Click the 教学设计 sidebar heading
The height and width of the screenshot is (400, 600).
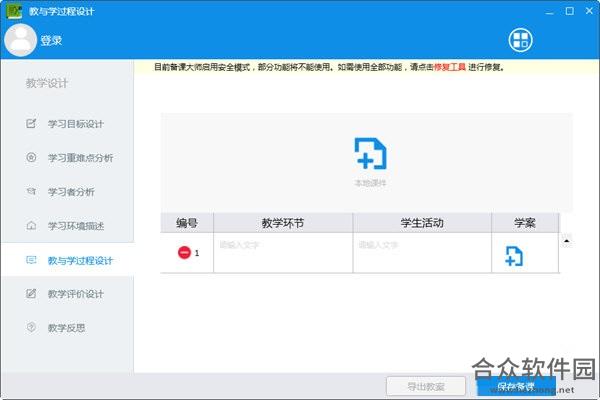click(x=47, y=83)
